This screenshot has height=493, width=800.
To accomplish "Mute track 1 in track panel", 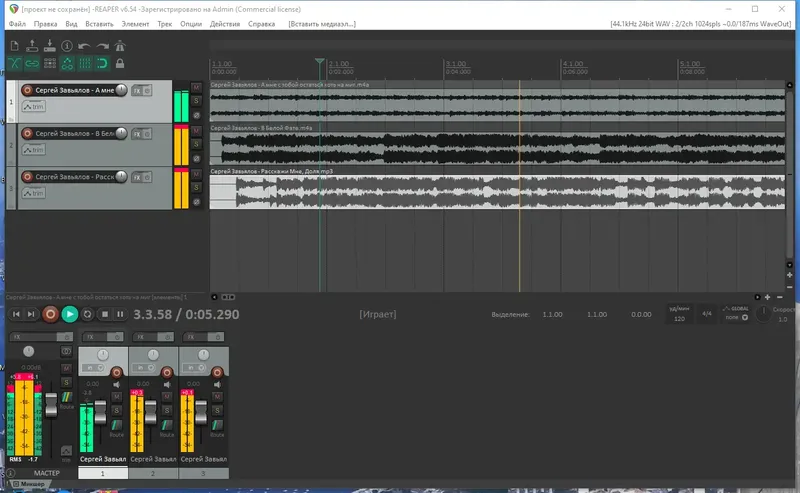I will [x=196, y=87].
